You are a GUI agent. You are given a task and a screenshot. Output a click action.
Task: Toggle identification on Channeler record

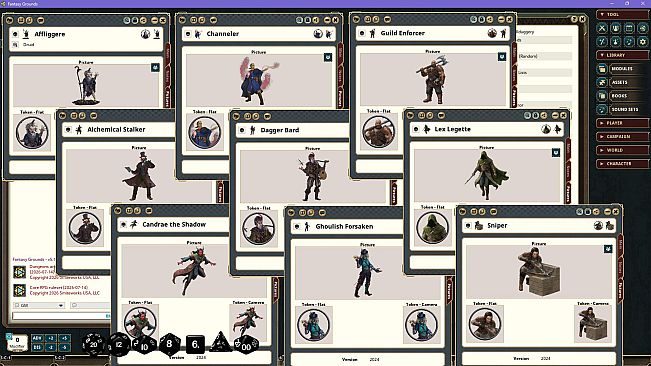pos(188,34)
